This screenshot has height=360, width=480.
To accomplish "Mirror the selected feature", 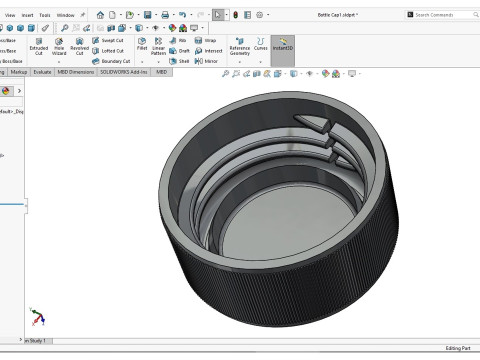I will pos(206,61).
